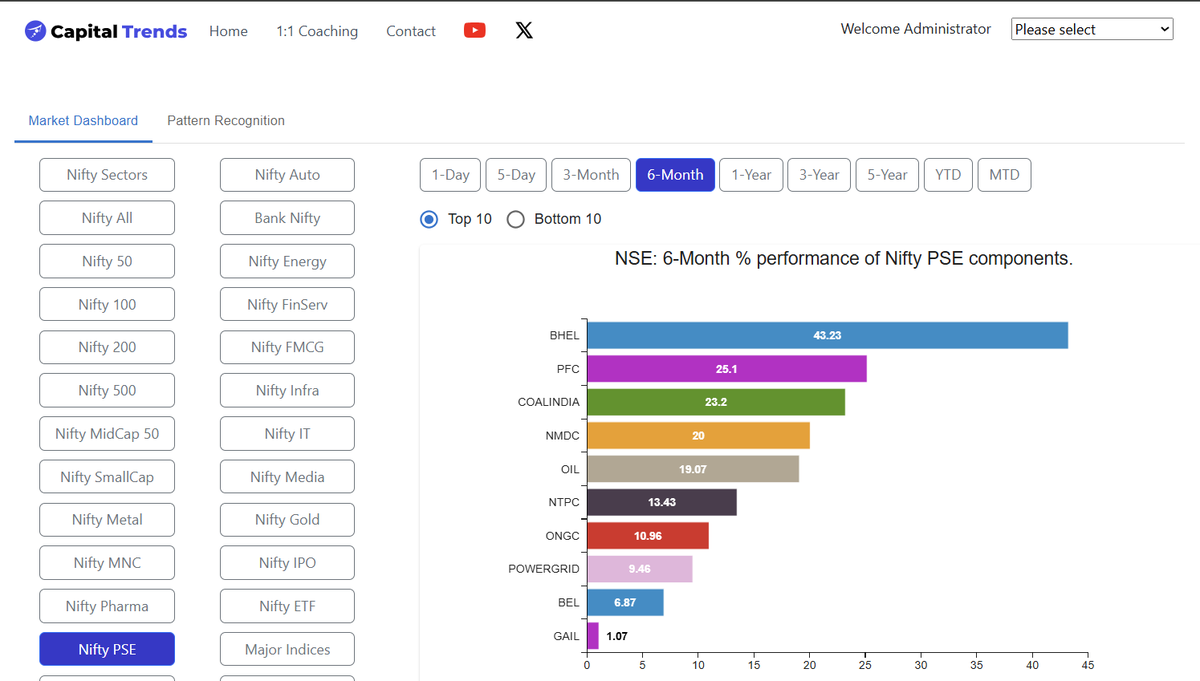The width and height of the screenshot is (1200, 681).
Task: Show Nifty 200 index
Action: click(107, 347)
